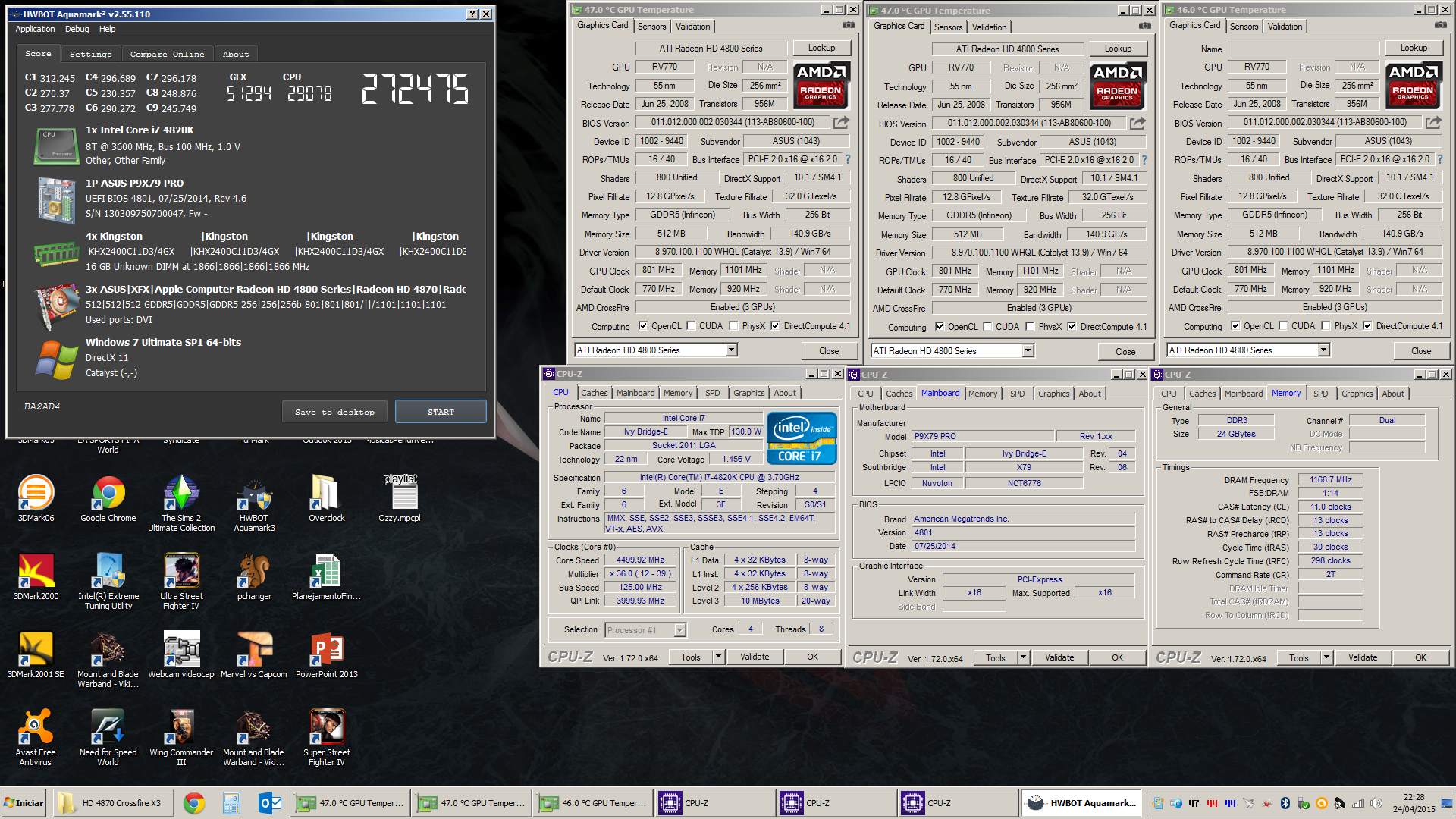Screen dimensions: 1456x819
Task: Open Caches tab in CPU-Z CPU window
Action: pyautogui.click(x=595, y=393)
